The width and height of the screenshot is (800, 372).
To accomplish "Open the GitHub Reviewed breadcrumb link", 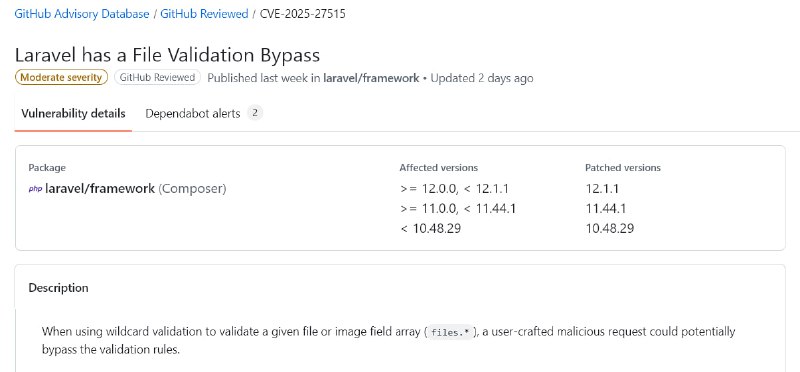I will (x=204, y=14).
